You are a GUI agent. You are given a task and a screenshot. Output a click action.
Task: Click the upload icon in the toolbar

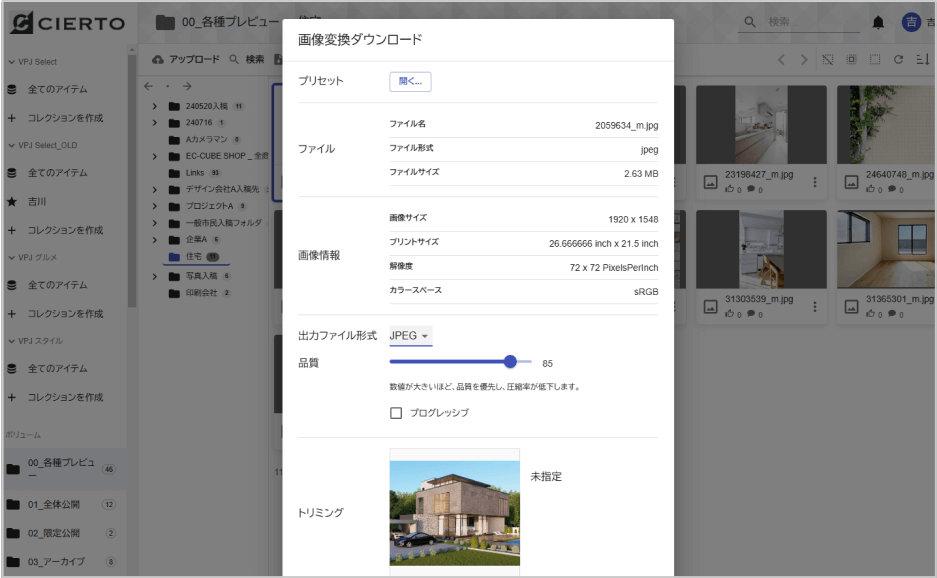click(157, 60)
